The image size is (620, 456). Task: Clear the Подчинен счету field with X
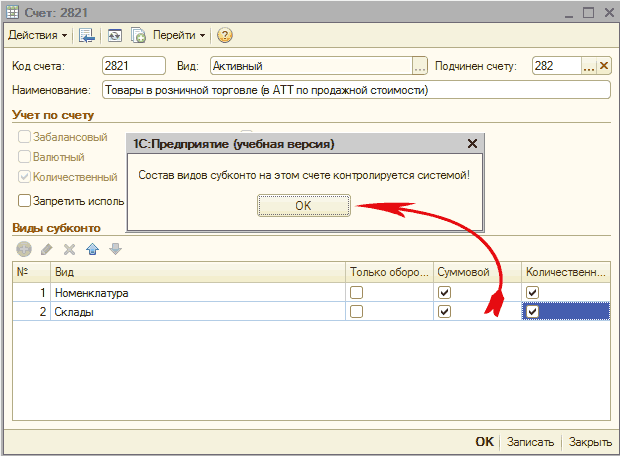click(603, 66)
